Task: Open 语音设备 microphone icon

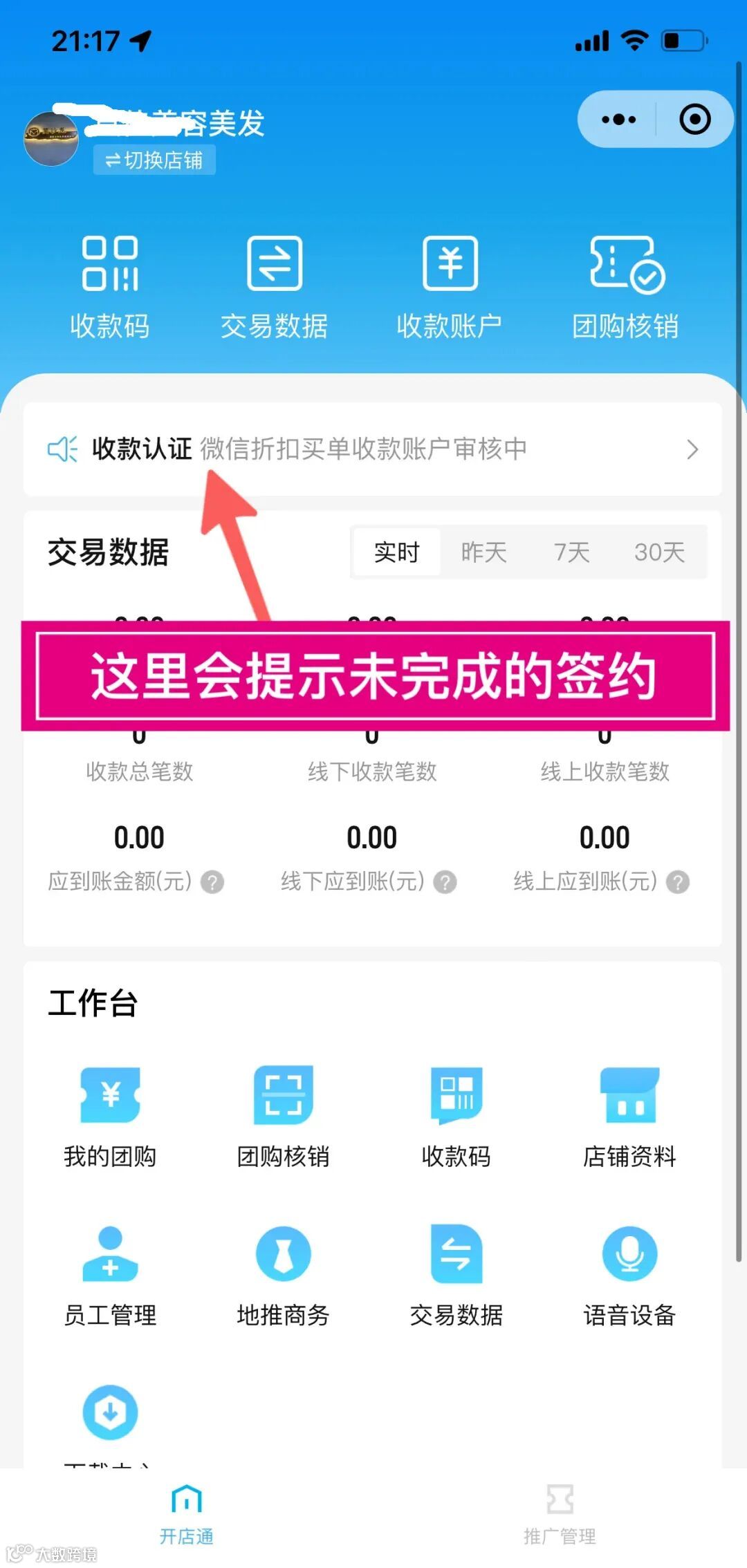Action: (x=629, y=1254)
